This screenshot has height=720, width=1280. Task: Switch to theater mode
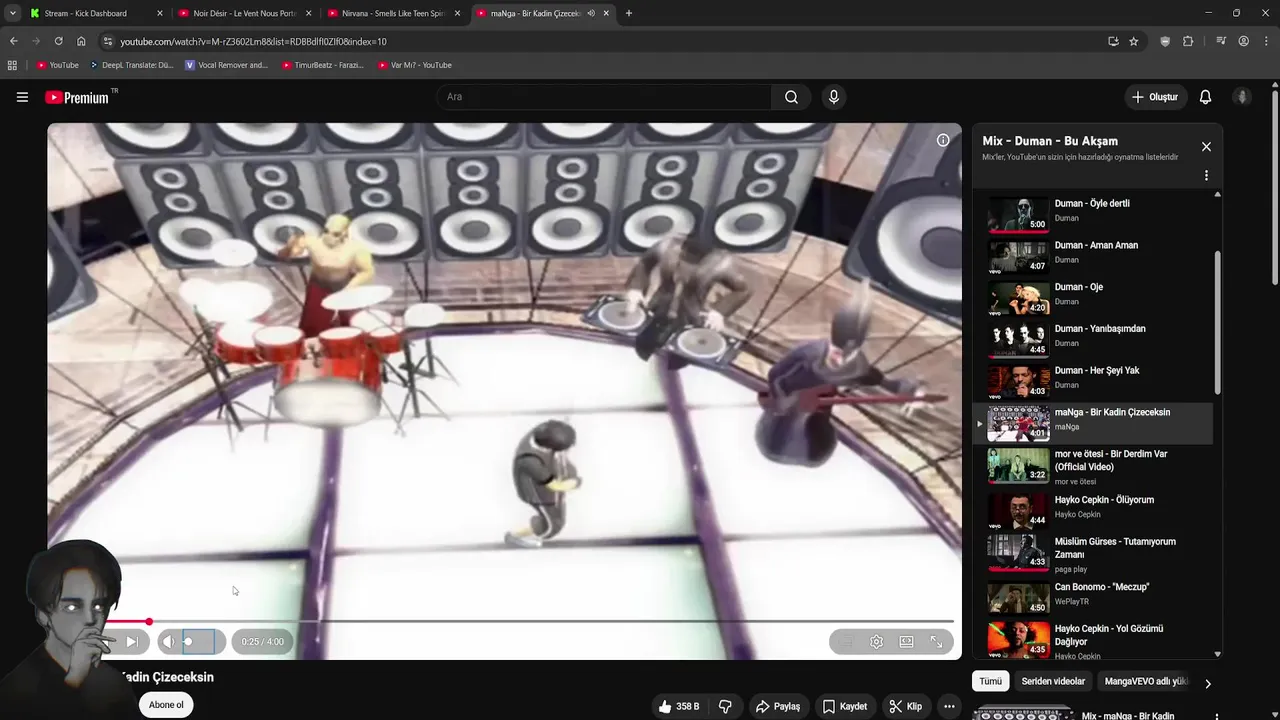tap(906, 642)
